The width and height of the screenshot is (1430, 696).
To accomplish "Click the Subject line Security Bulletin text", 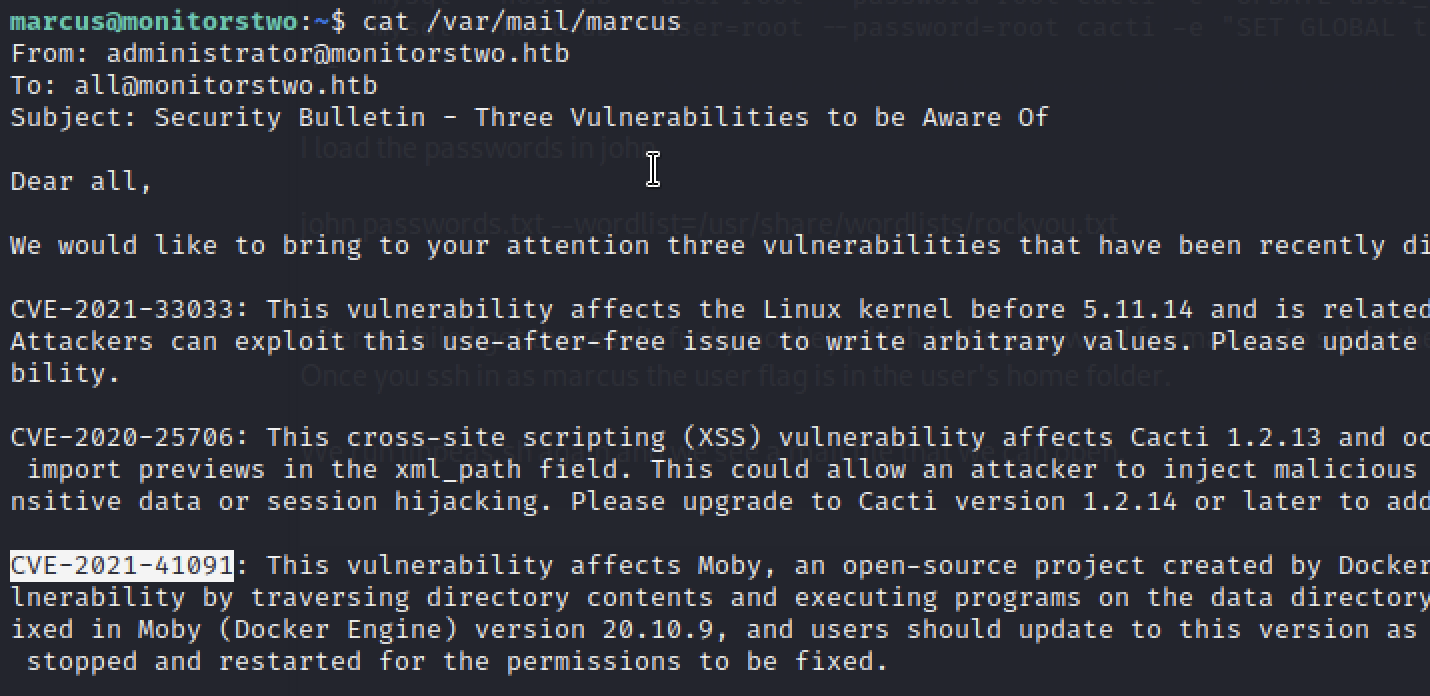I will click(290, 118).
